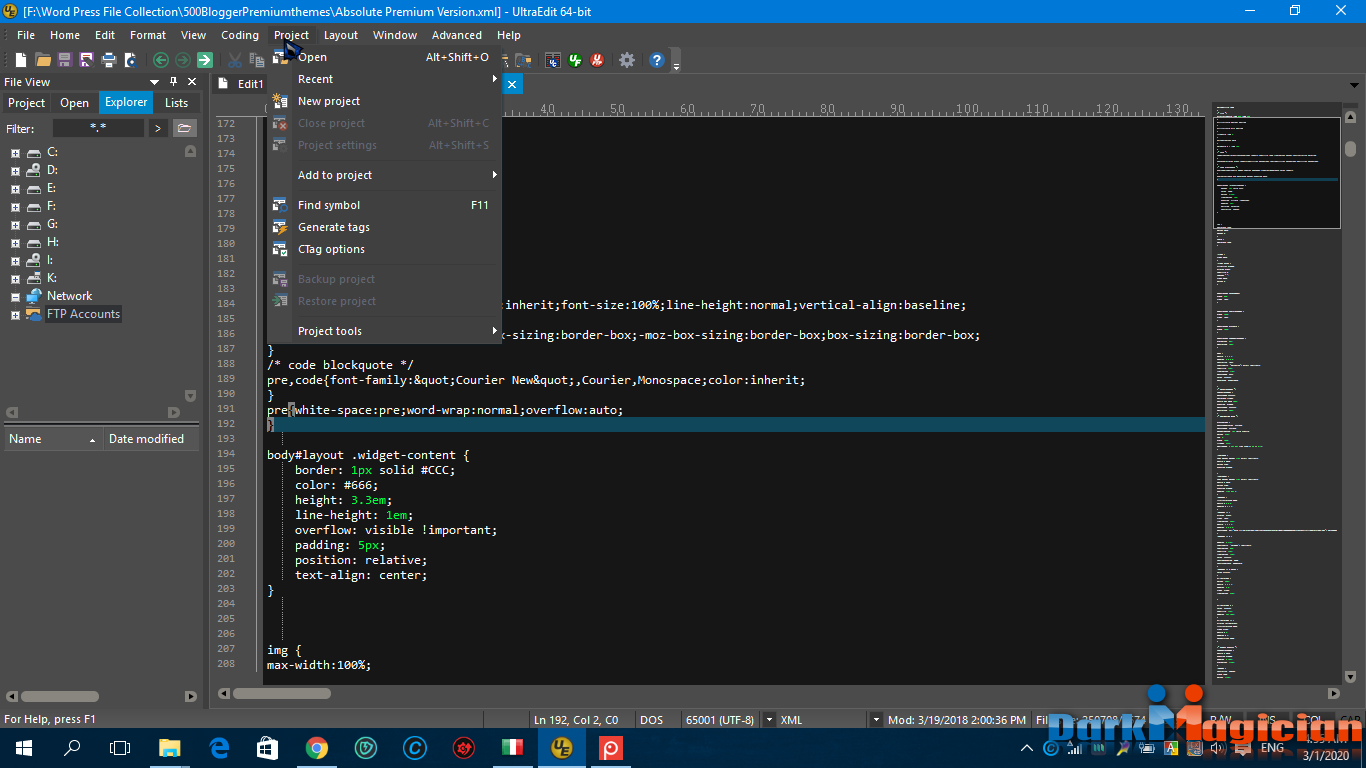Sort the file list by Date modified

(x=151, y=439)
